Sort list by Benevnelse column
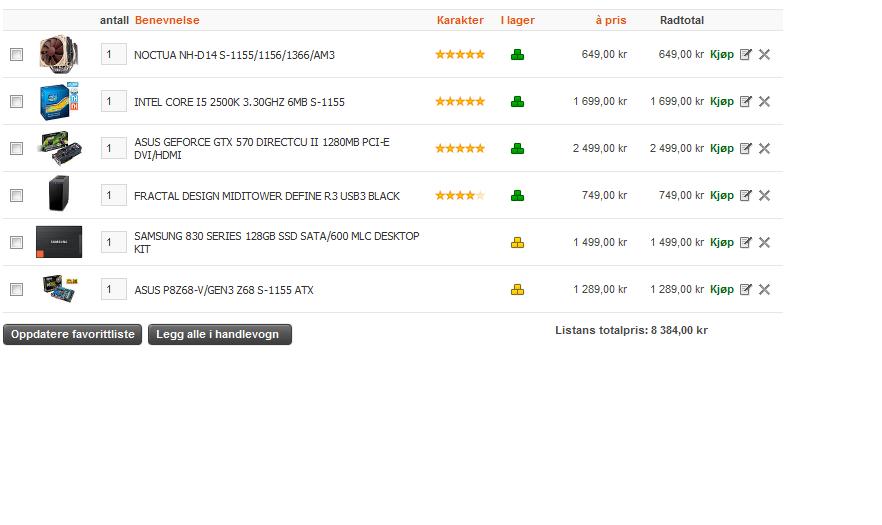The height and width of the screenshot is (525, 882). [x=167, y=20]
